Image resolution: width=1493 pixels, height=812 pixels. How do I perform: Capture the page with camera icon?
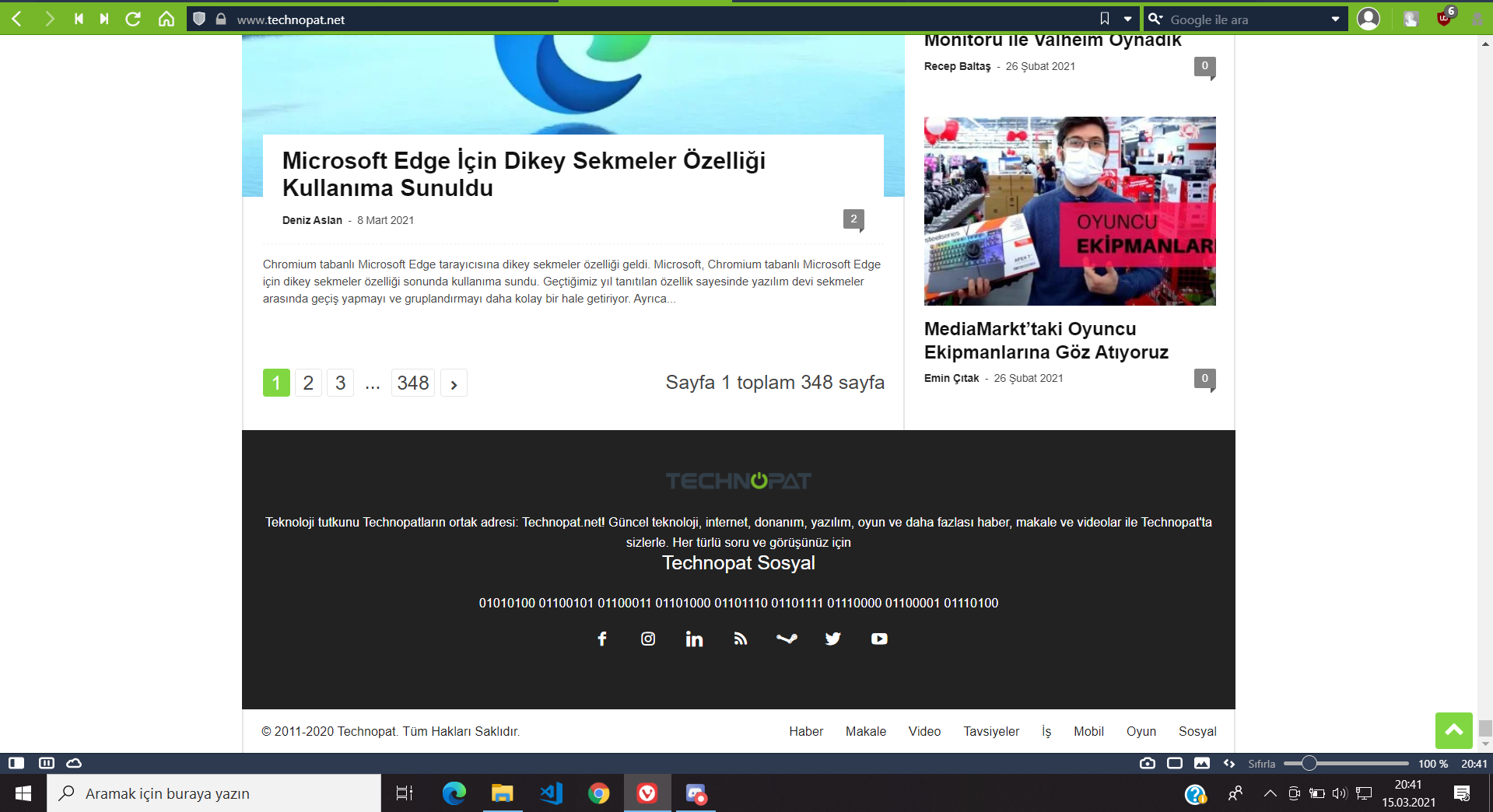tap(1148, 763)
